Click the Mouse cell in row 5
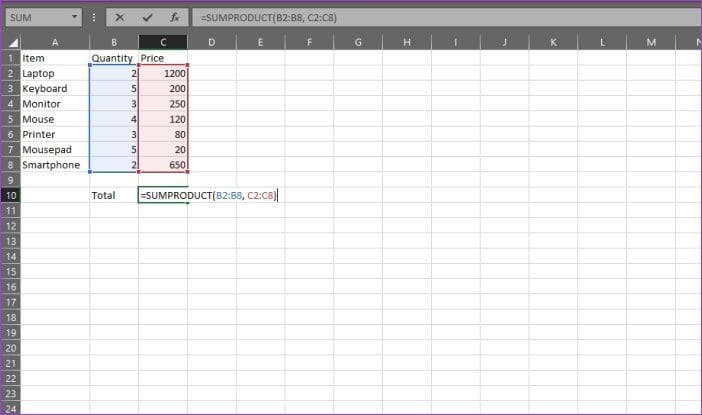 click(55, 119)
